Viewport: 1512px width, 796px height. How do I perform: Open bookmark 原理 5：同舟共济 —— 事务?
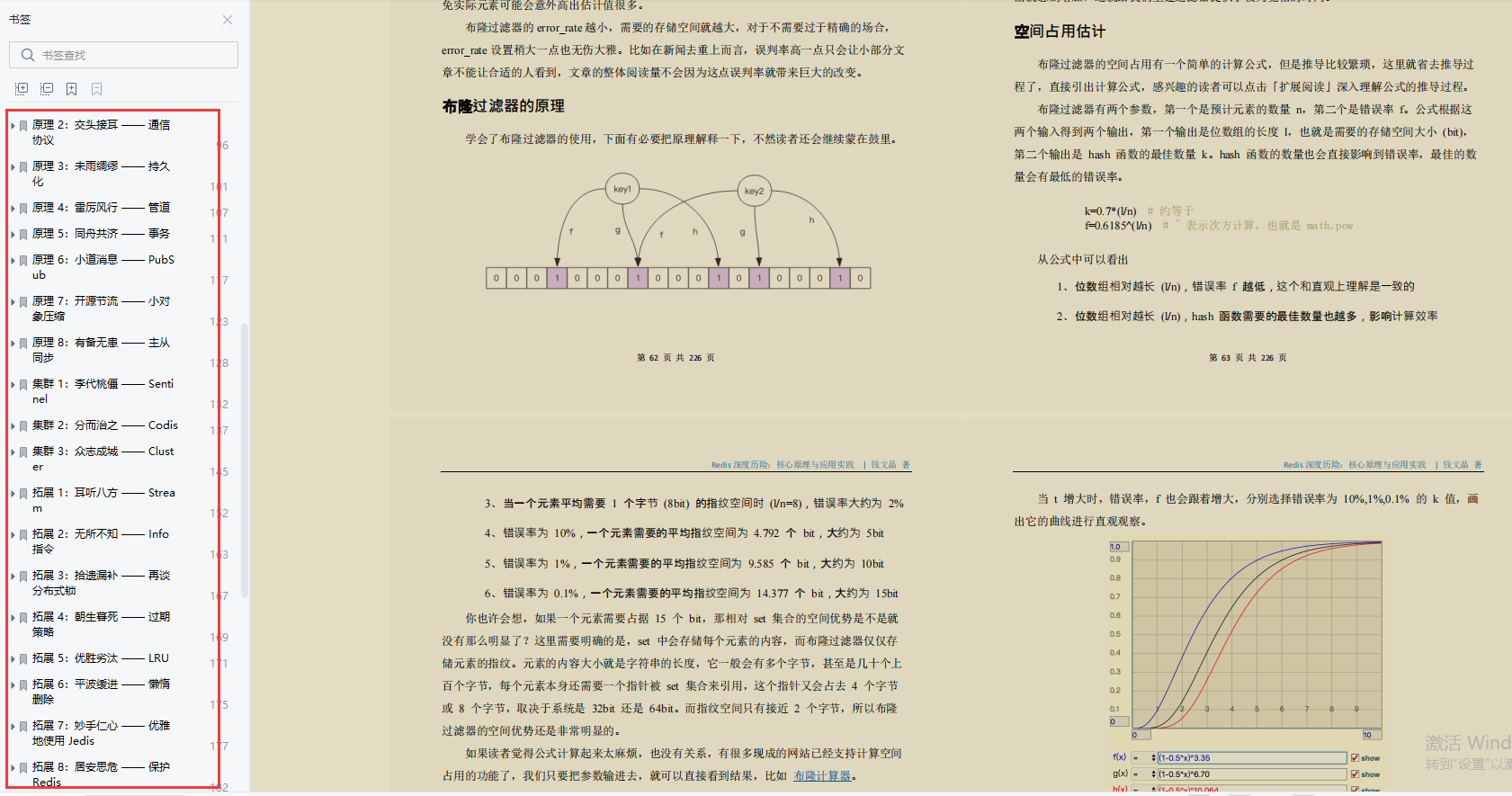click(101, 234)
